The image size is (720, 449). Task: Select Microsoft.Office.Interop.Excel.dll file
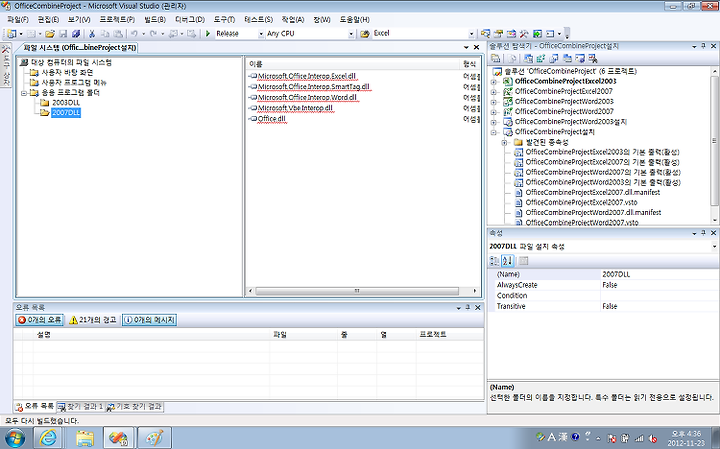(307, 76)
